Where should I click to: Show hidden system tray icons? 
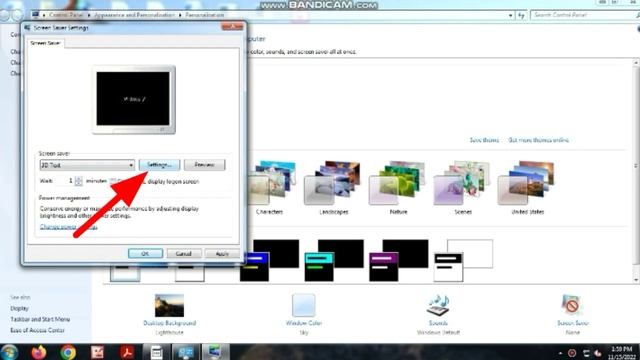coord(560,353)
